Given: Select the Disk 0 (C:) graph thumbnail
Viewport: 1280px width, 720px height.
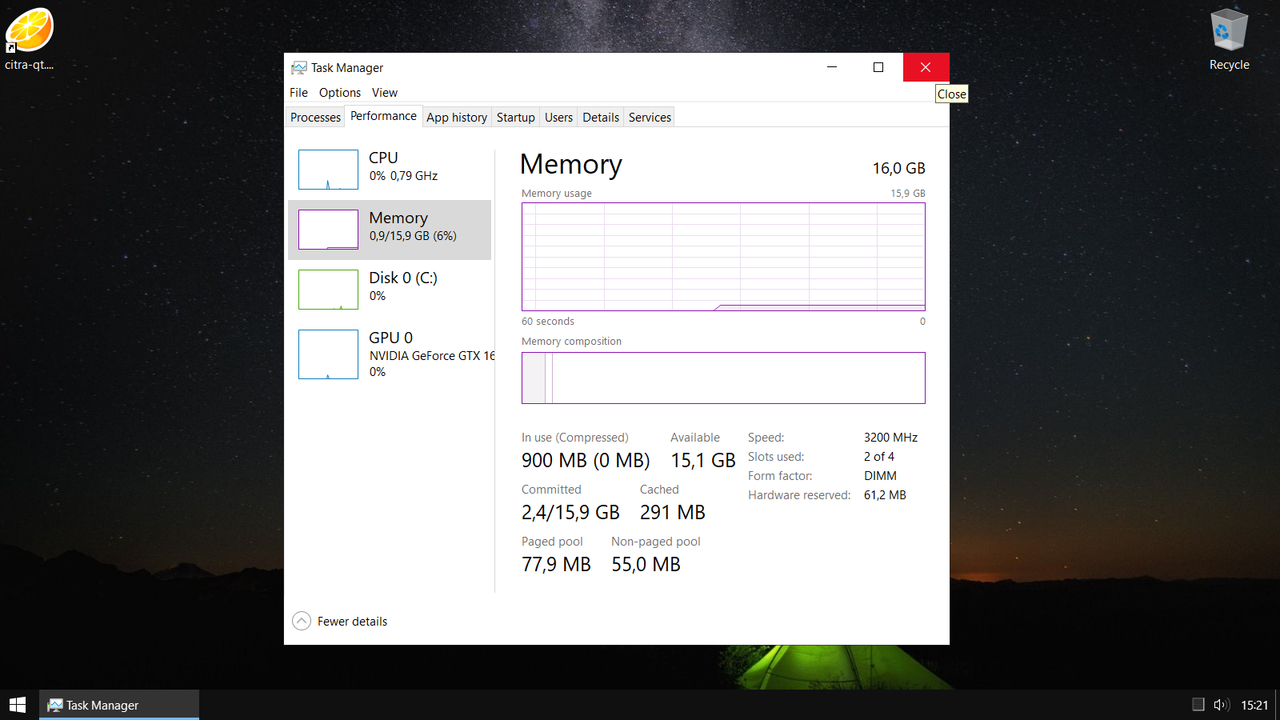Looking at the screenshot, I should coord(328,290).
